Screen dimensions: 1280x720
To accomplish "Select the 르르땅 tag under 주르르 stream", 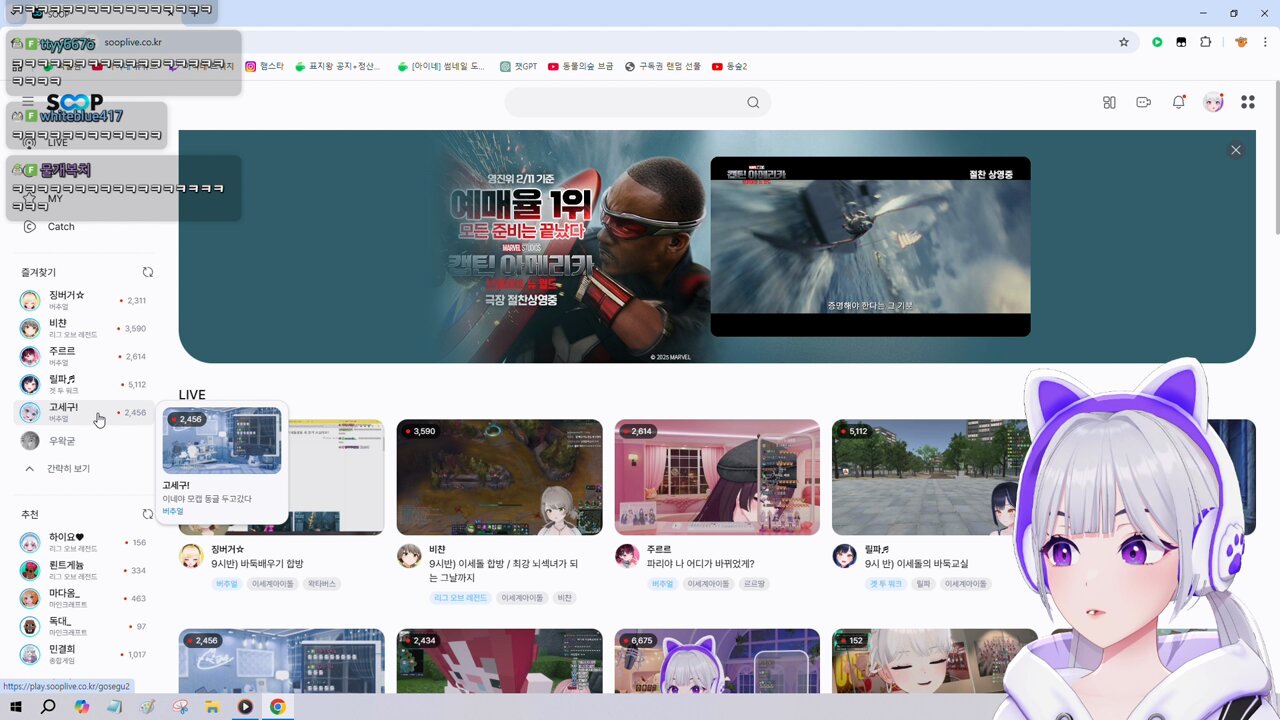I will [753, 583].
